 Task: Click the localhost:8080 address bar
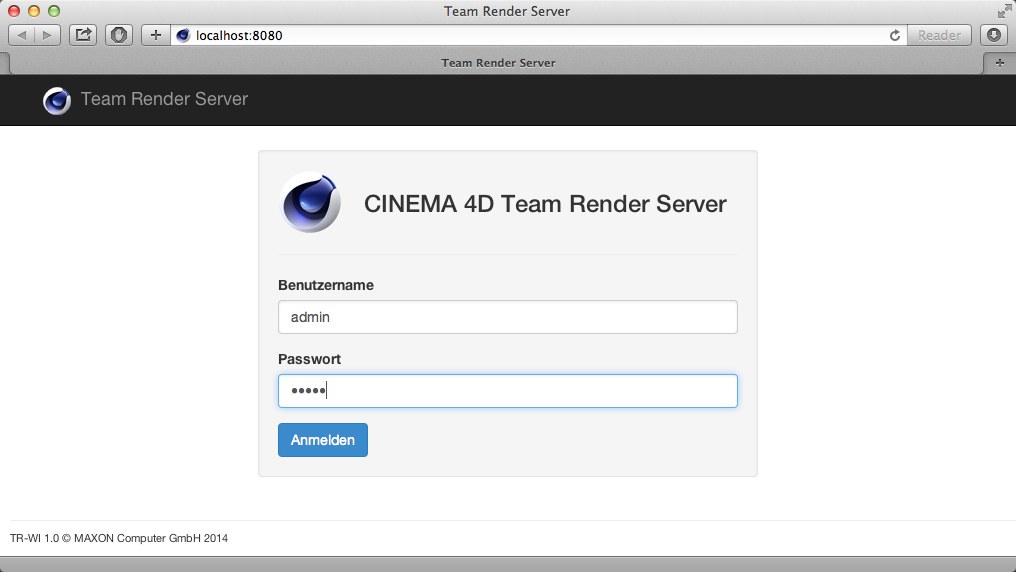tap(530, 35)
